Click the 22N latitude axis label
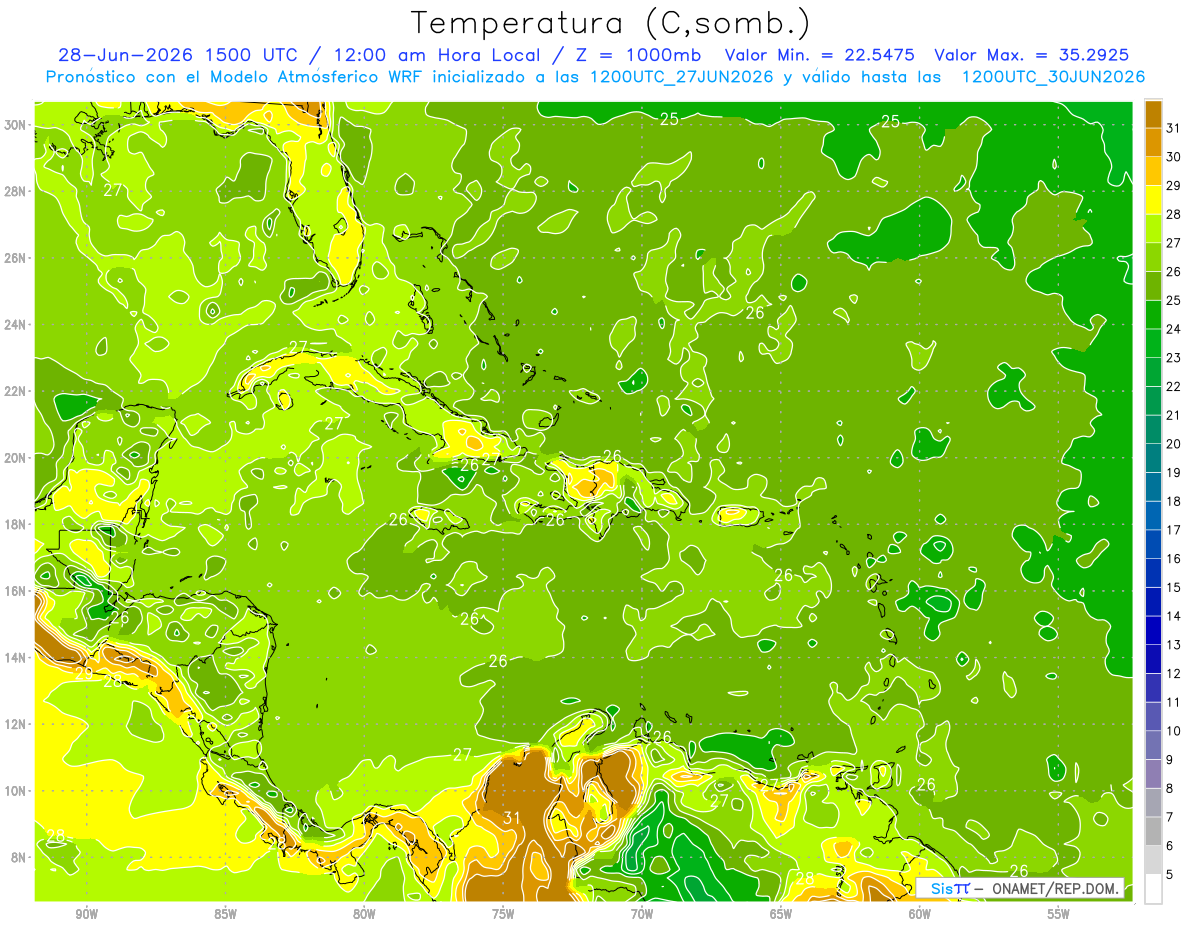Screen dimensions: 1200x927 [17, 390]
